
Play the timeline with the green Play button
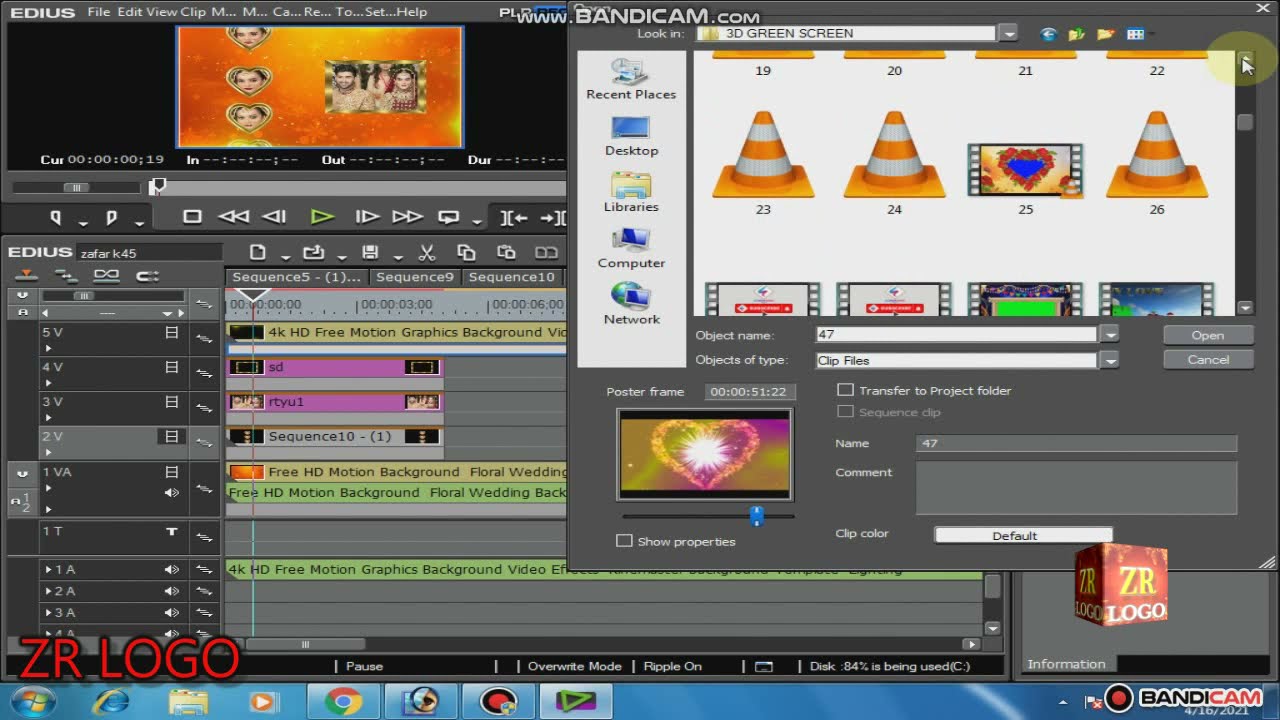[321, 216]
